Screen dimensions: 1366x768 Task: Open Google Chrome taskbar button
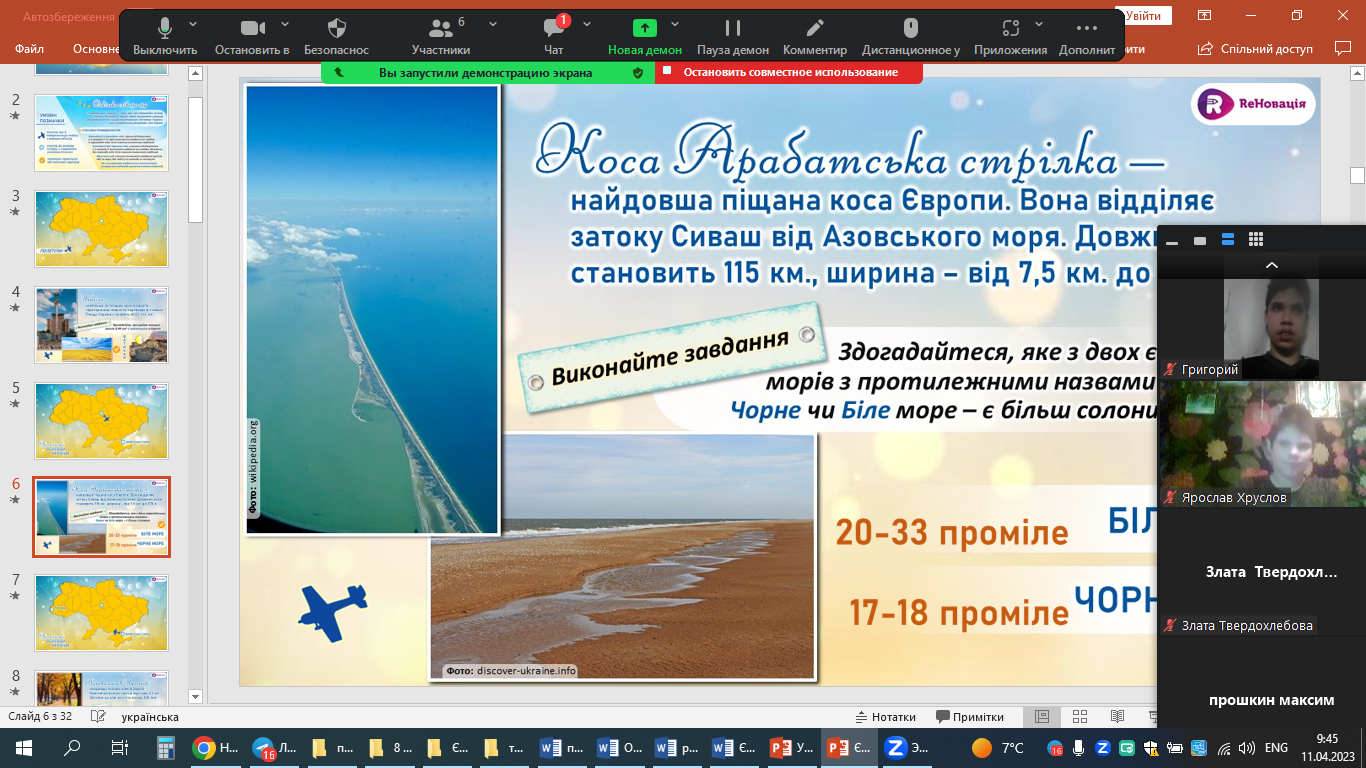[215, 747]
